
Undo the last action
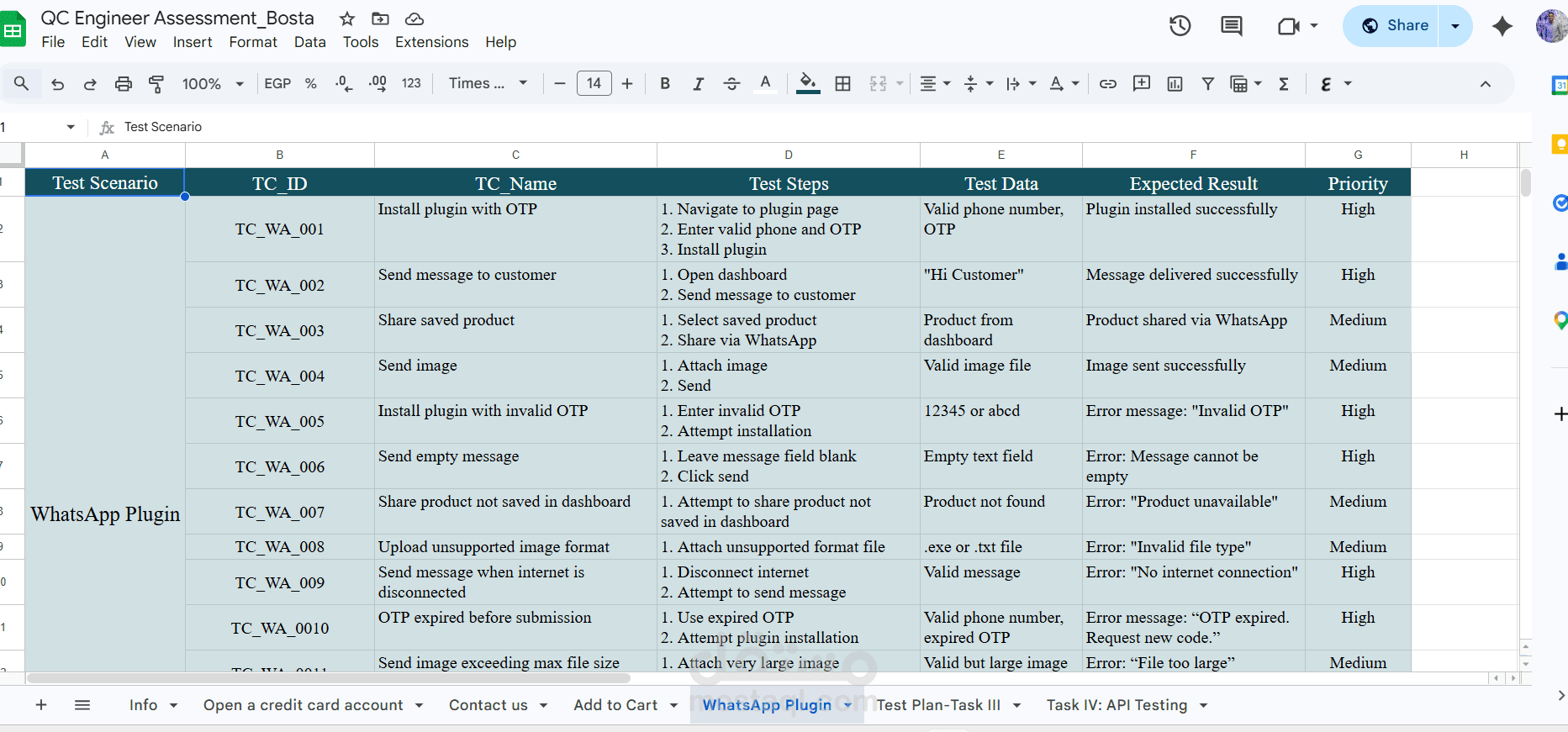57,83
